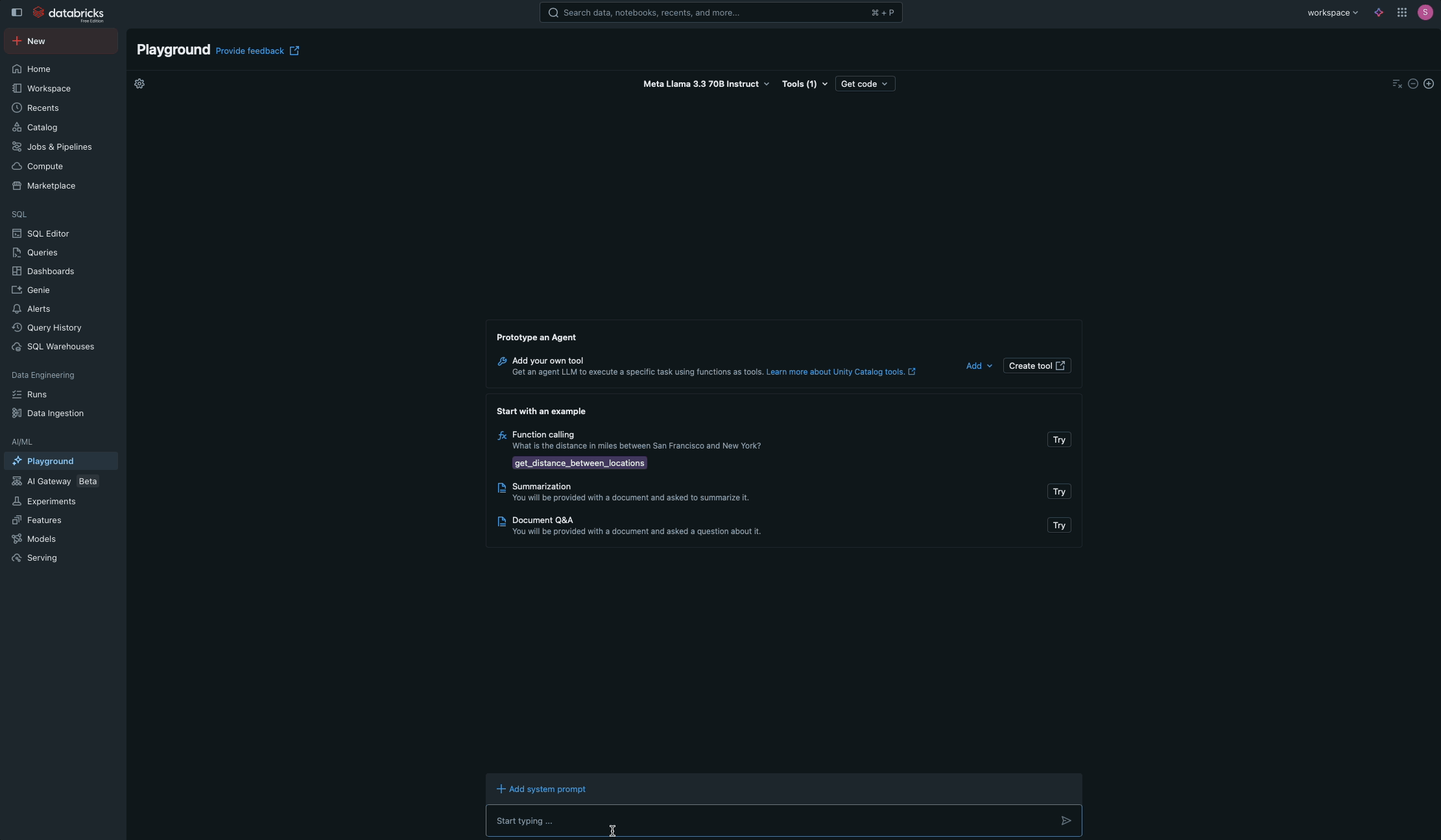The height and width of the screenshot is (840, 1441).
Task: Add another model endpoint for comparison
Action: (x=1429, y=84)
